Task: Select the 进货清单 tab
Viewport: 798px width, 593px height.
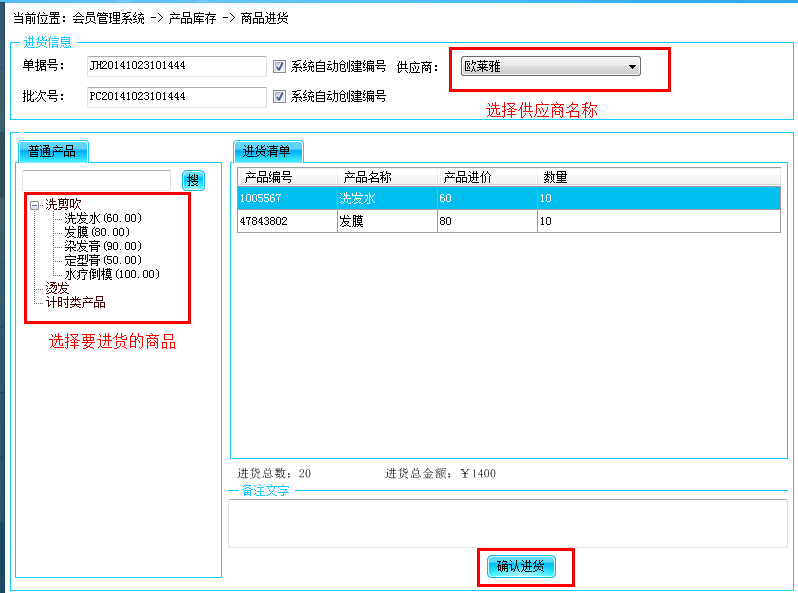Action: [267, 152]
